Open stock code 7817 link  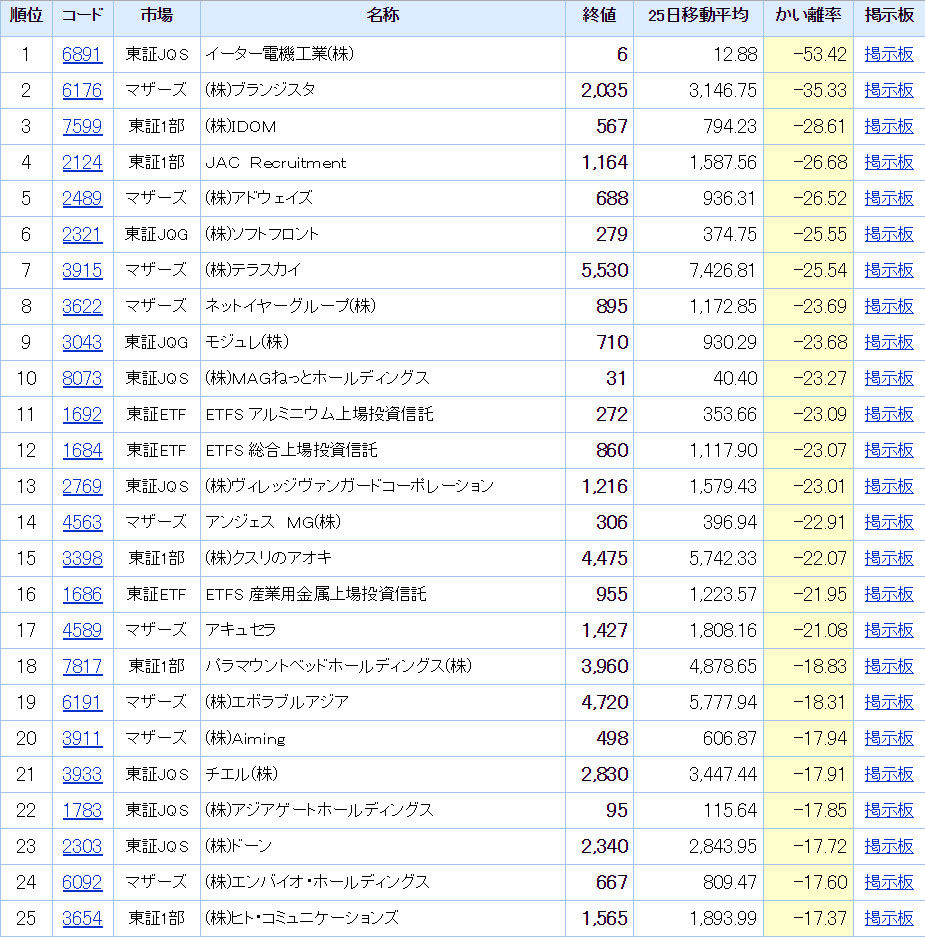pos(82,666)
